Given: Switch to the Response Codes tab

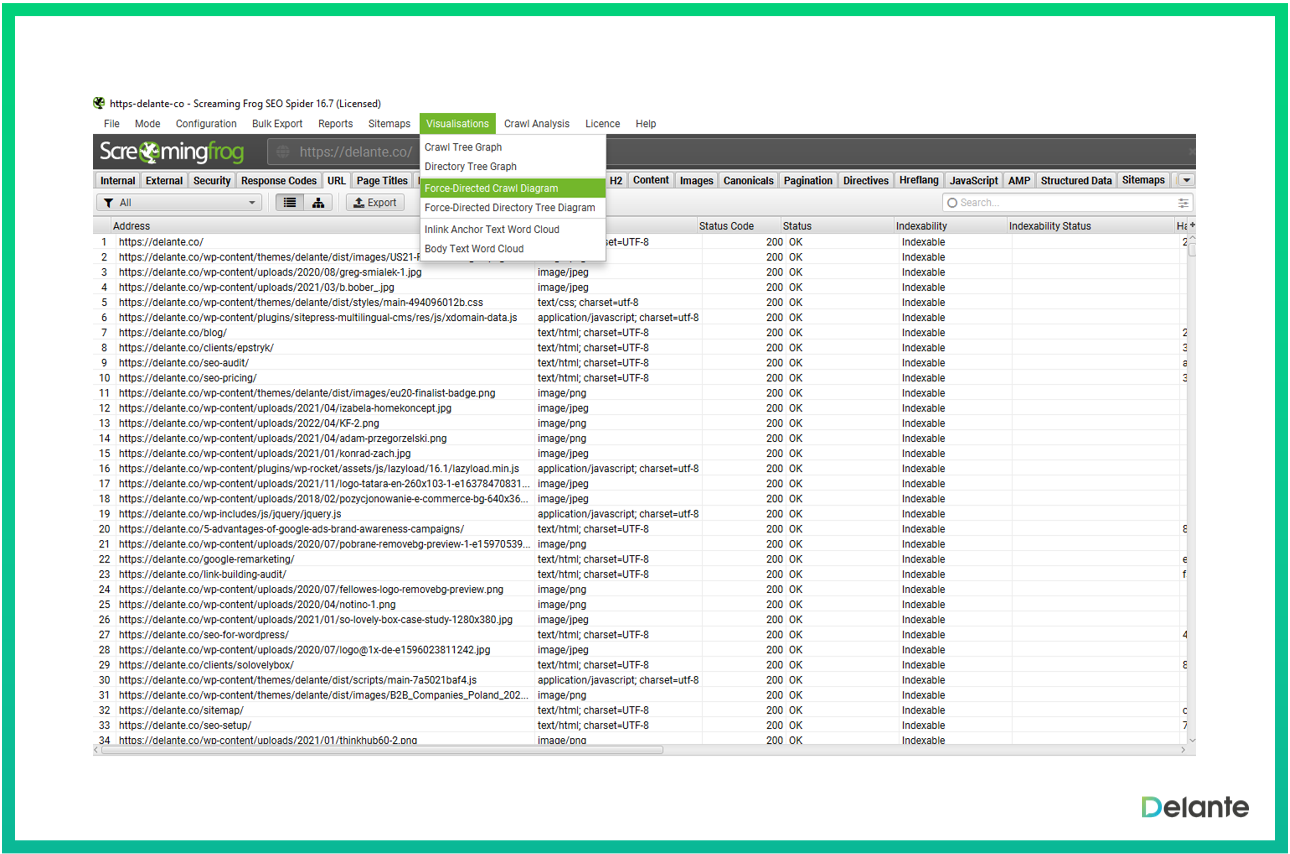Looking at the screenshot, I should tap(279, 181).
